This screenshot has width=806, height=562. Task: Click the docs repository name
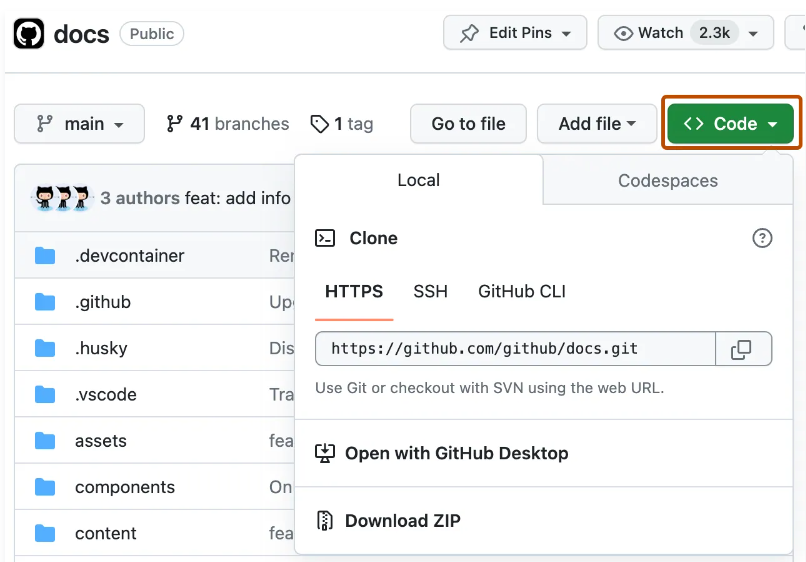coord(81,34)
